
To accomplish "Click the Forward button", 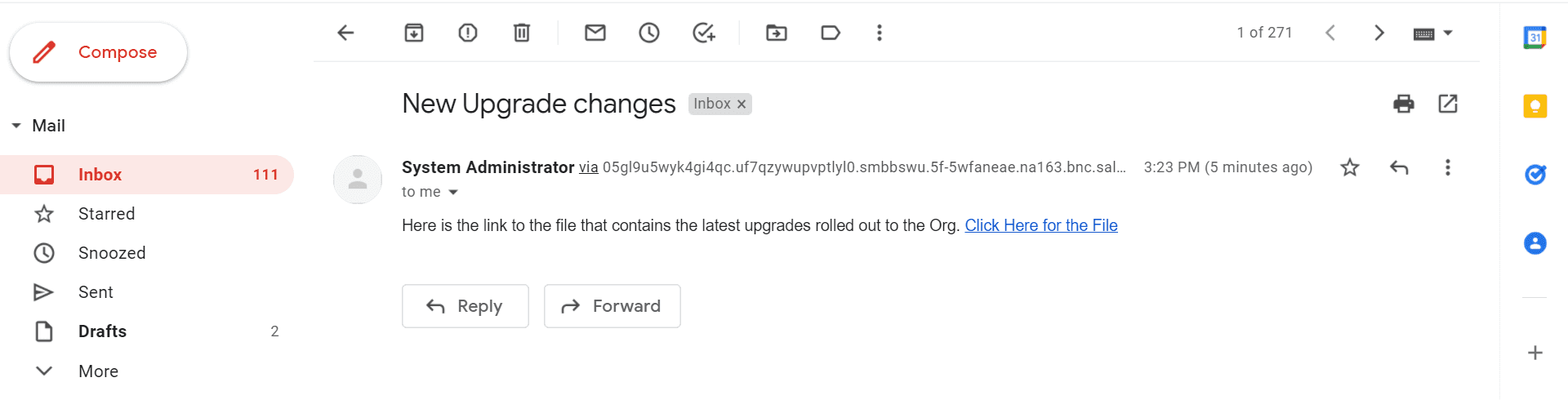I will [612, 306].
